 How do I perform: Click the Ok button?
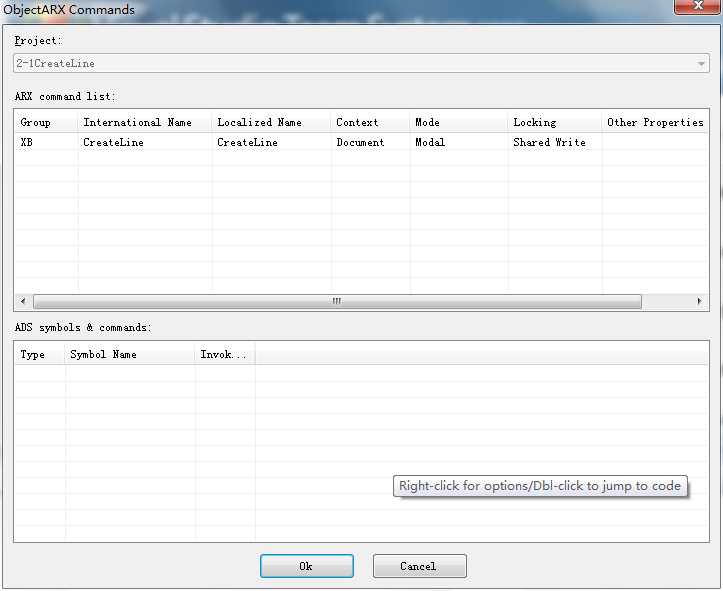pyautogui.click(x=307, y=566)
